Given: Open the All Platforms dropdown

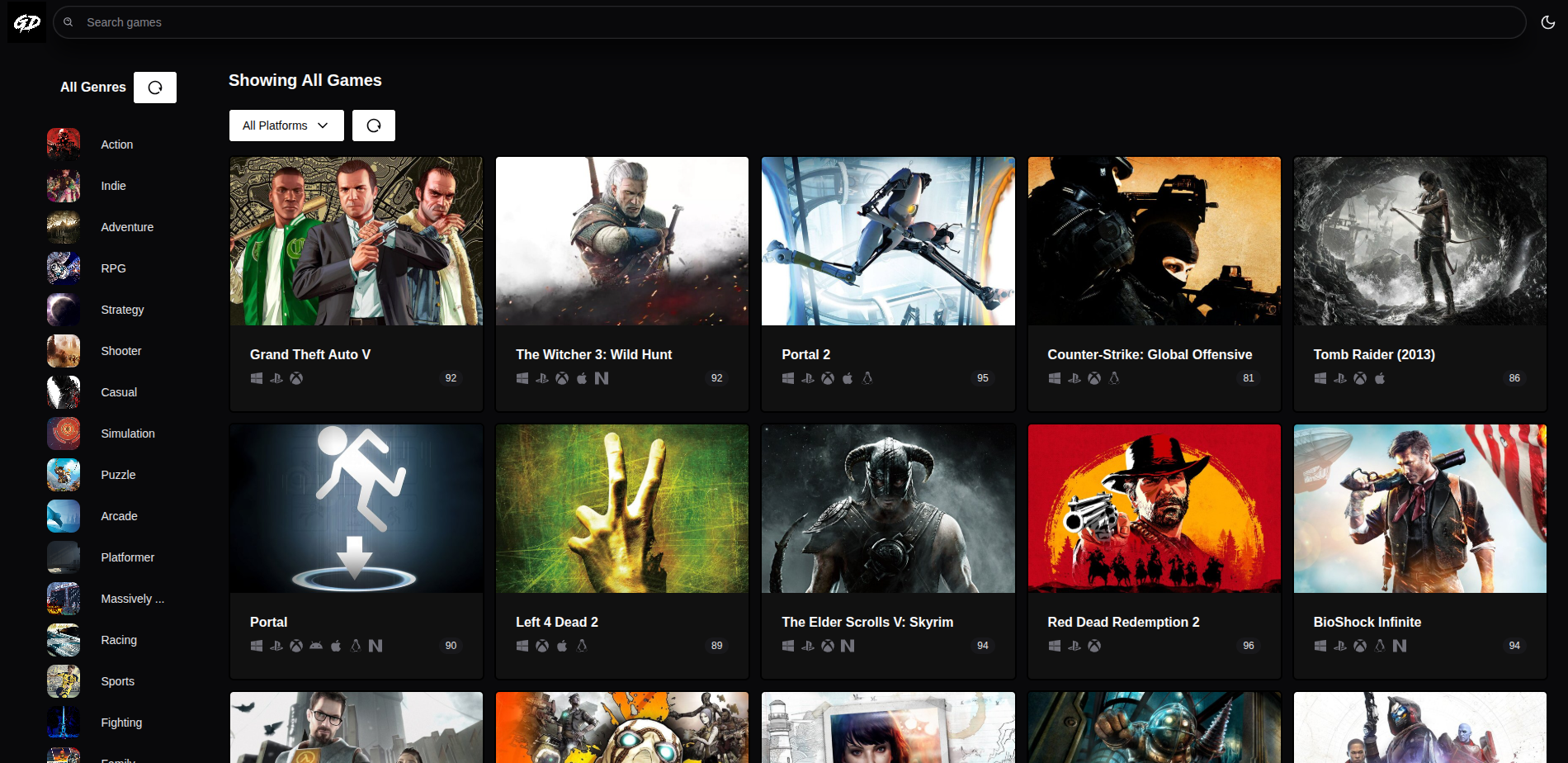Looking at the screenshot, I should tap(286, 126).
